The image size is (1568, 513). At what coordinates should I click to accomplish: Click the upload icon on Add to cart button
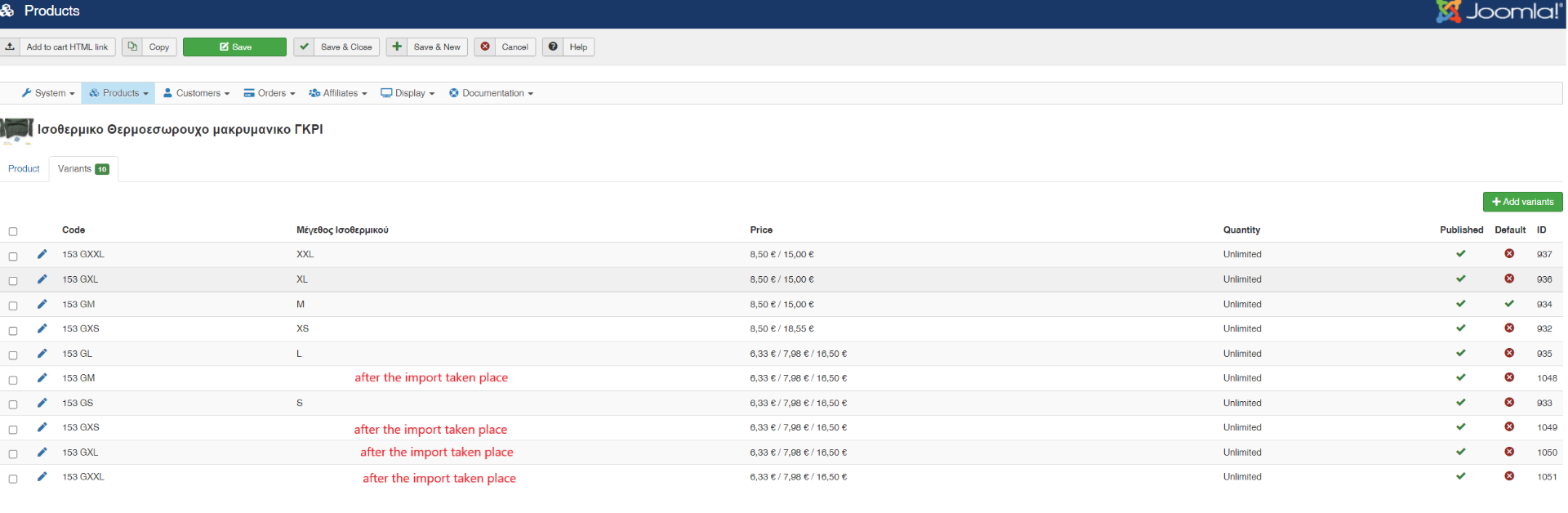tap(10, 47)
